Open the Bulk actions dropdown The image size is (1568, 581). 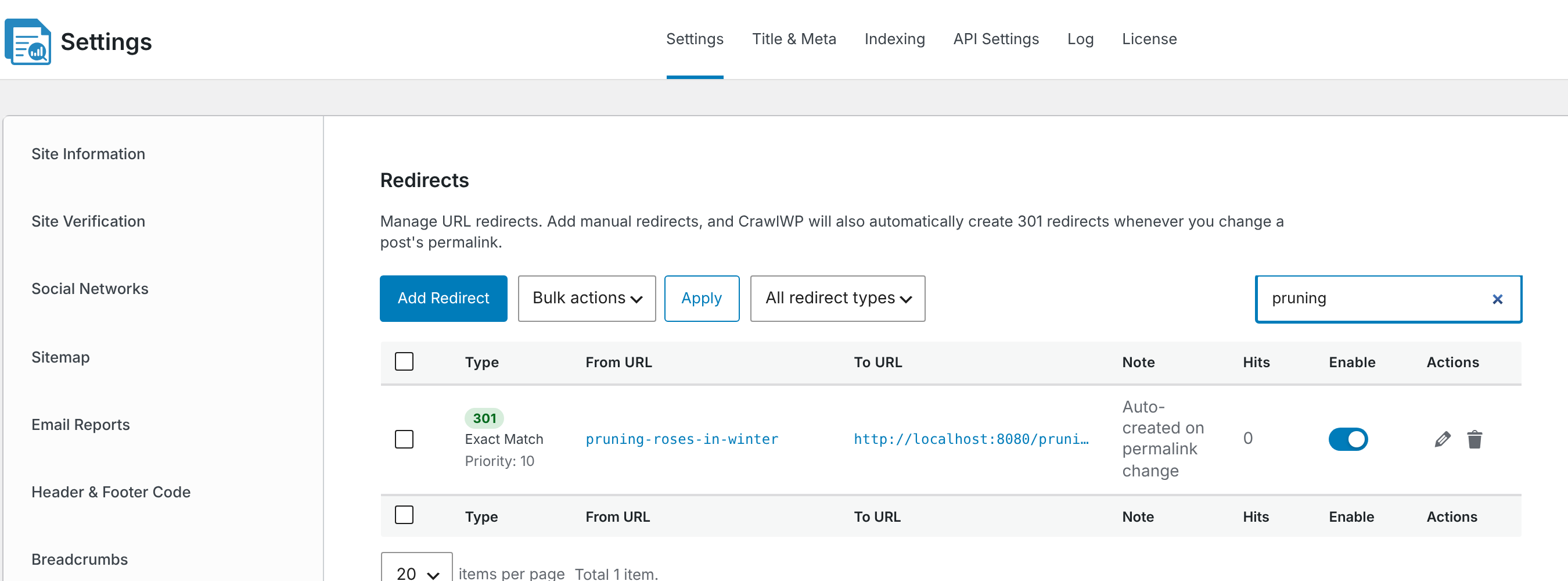(587, 299)
